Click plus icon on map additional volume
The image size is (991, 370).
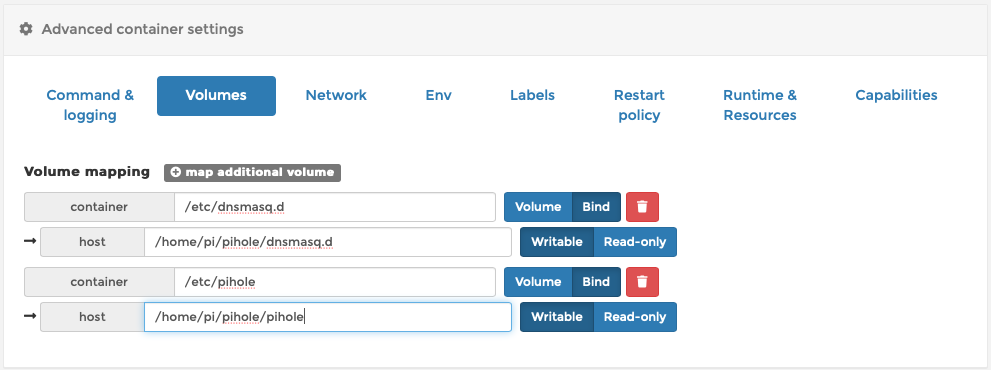point(176,172)
